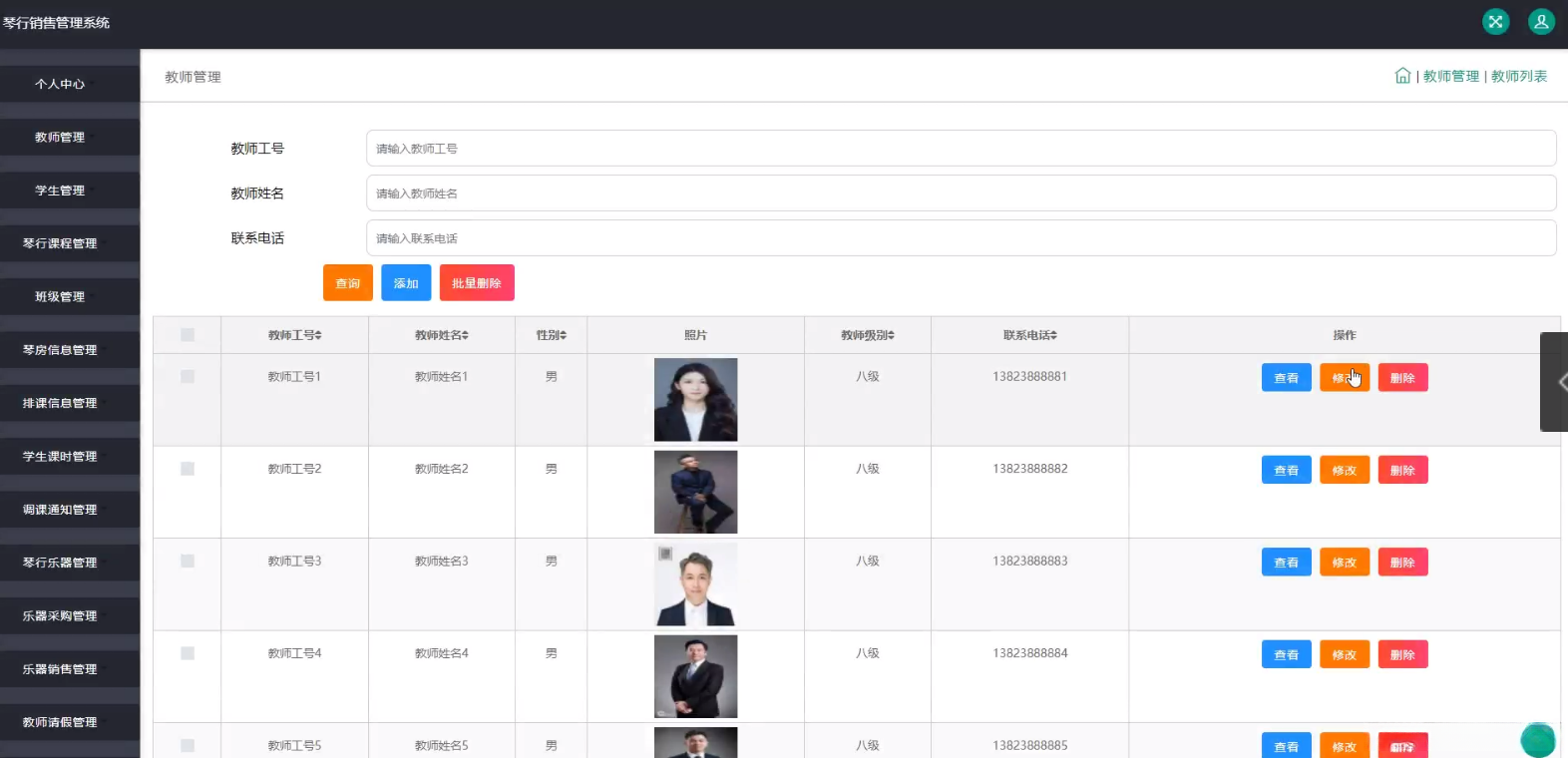Click the blue 添加 add button
This screenshot has width=1568, height=758.
(x=406, y=283)
